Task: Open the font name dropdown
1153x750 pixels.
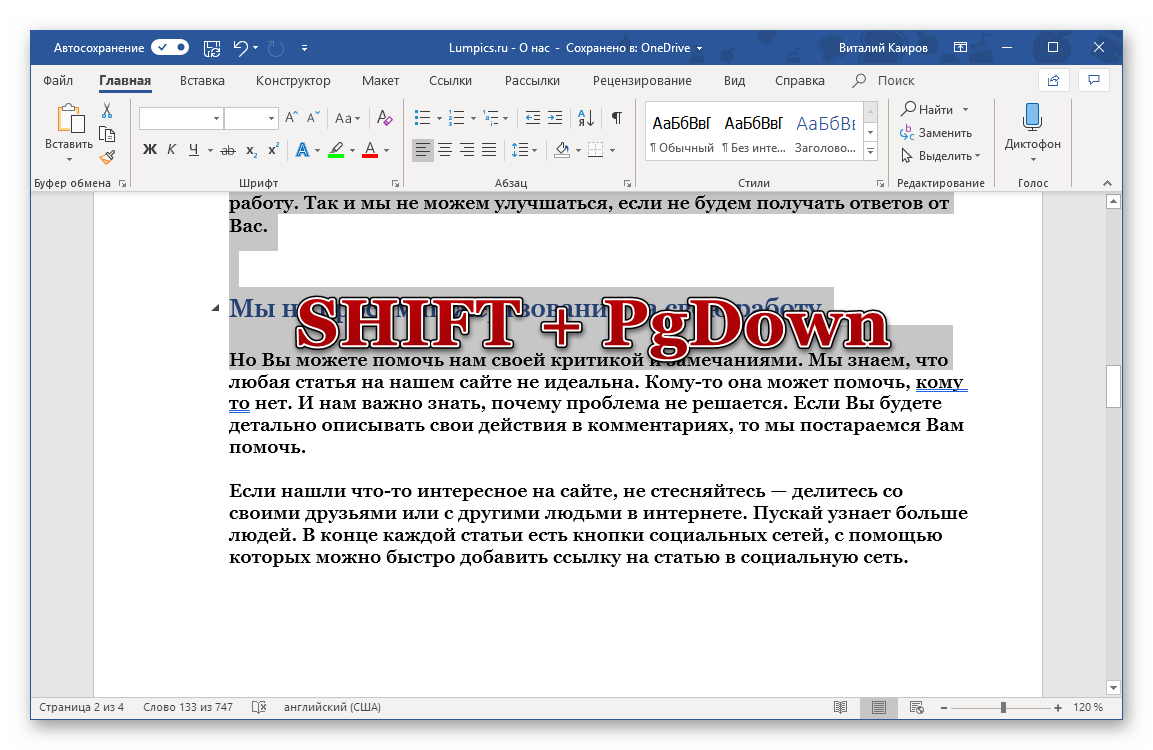Action: click(x=216, y=118)
